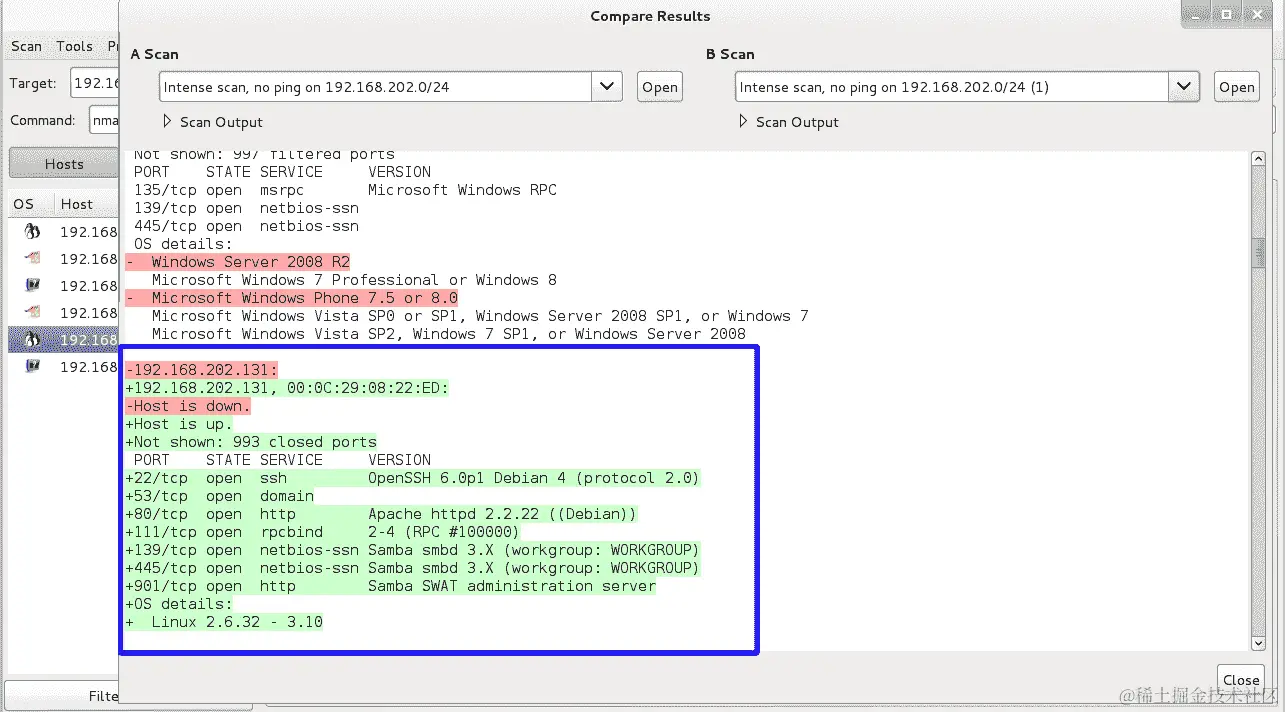Click the Compare Results title bar text

click(x=650, y=16)
